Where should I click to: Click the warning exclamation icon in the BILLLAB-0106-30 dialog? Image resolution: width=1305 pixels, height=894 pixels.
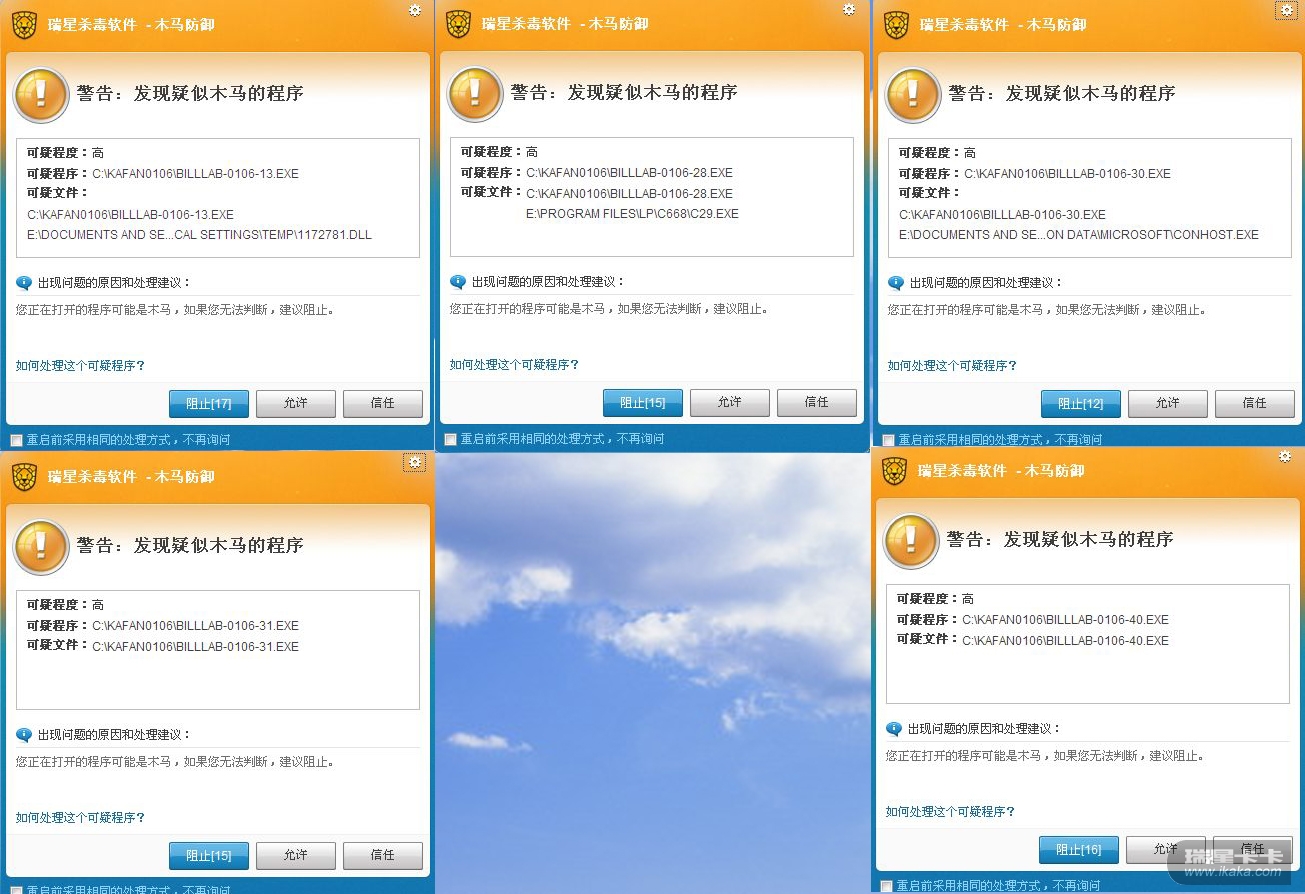click(913, 95)
